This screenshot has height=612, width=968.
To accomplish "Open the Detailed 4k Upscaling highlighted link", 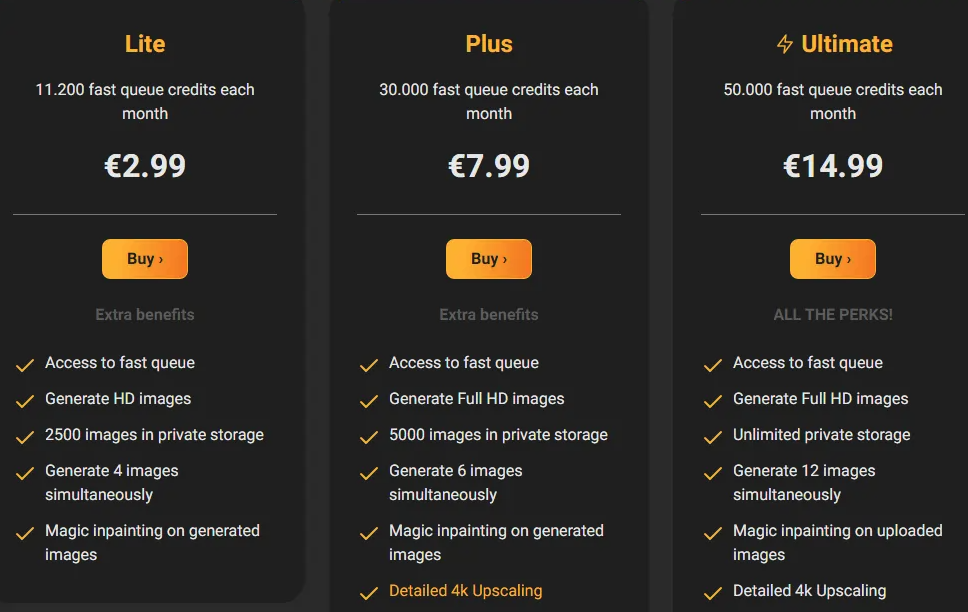I will (x=465, y=591).
